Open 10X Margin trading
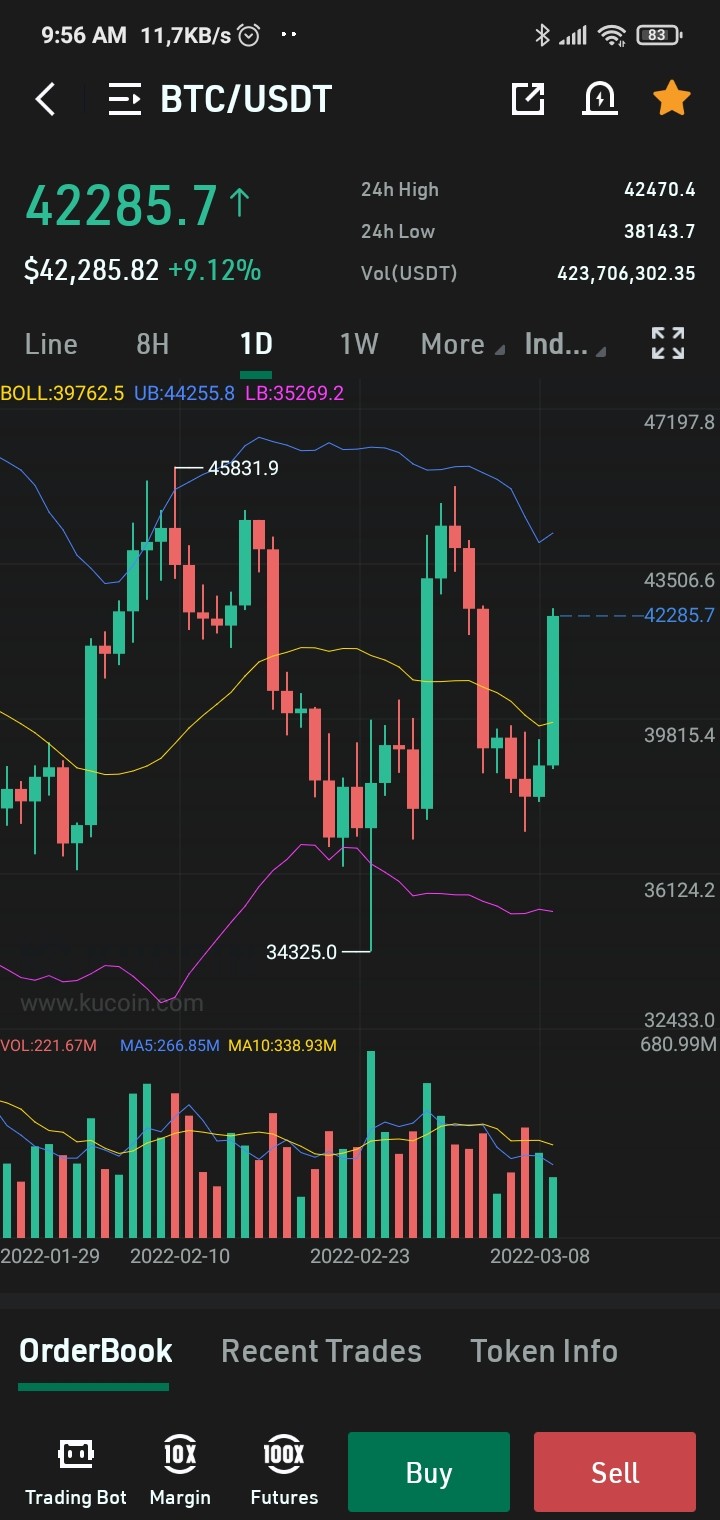This screenshot has width=720, height=1520. [180, 1472]
